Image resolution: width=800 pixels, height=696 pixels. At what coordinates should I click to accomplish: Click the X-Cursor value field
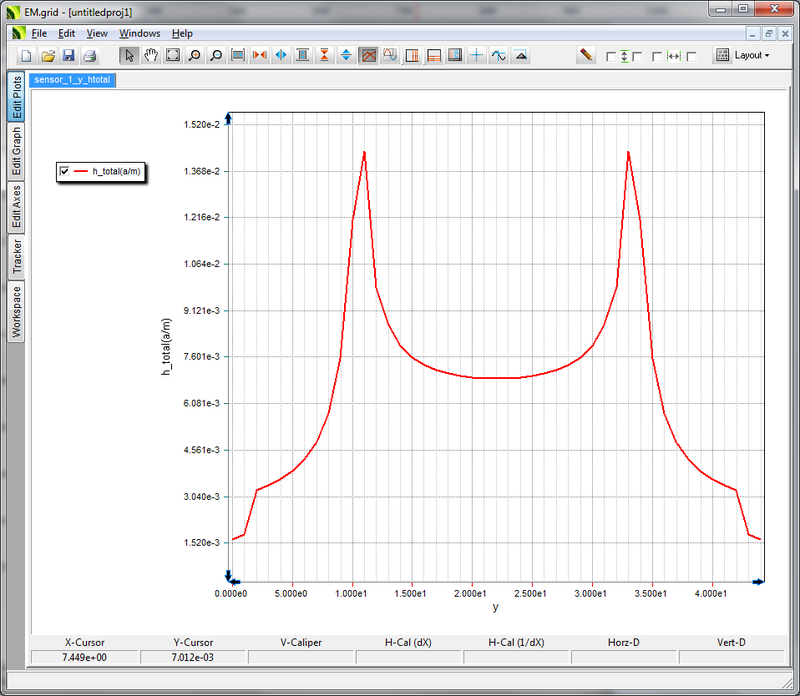pos(84,657)
